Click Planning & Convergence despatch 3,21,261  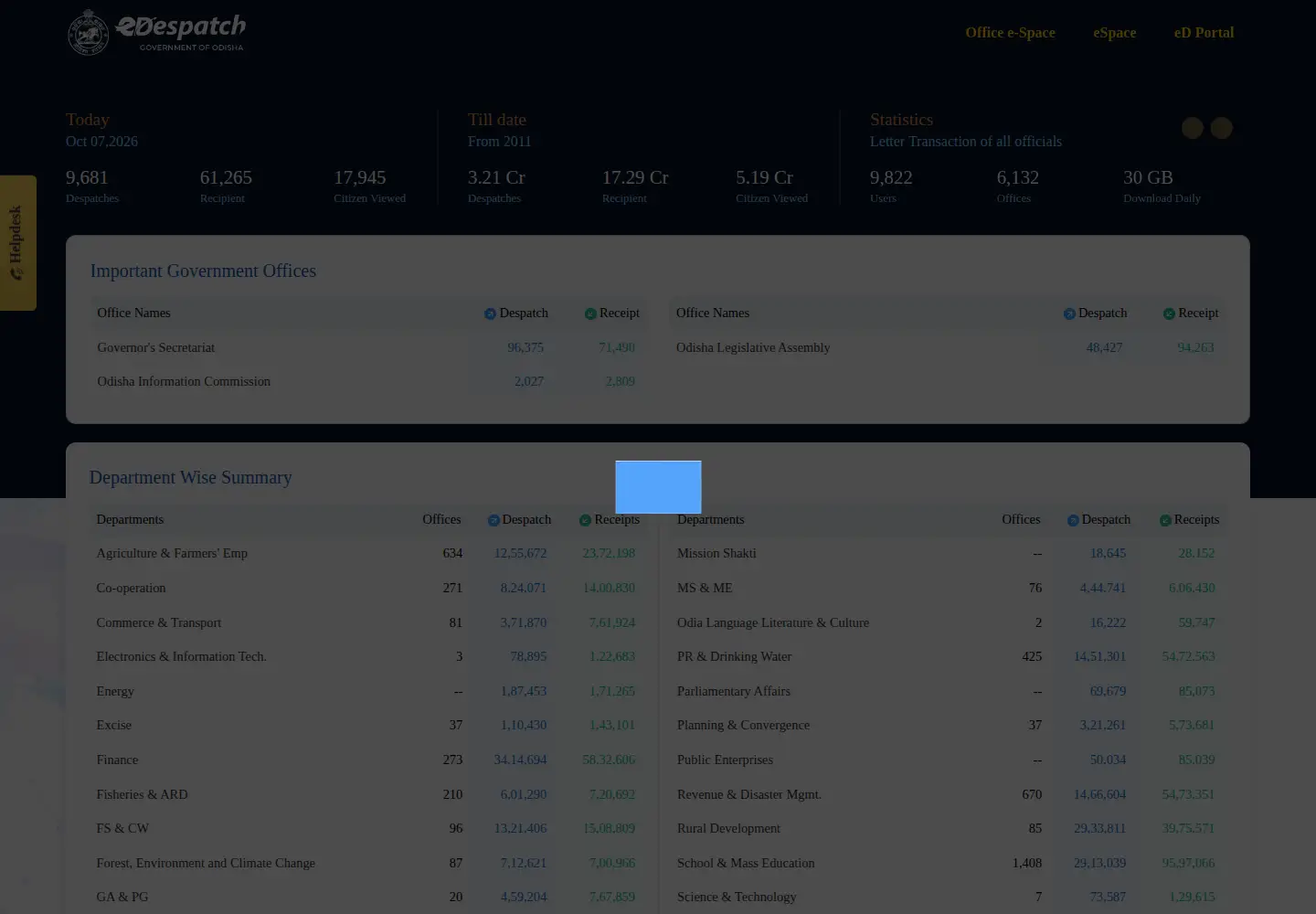pos(1102,725)
